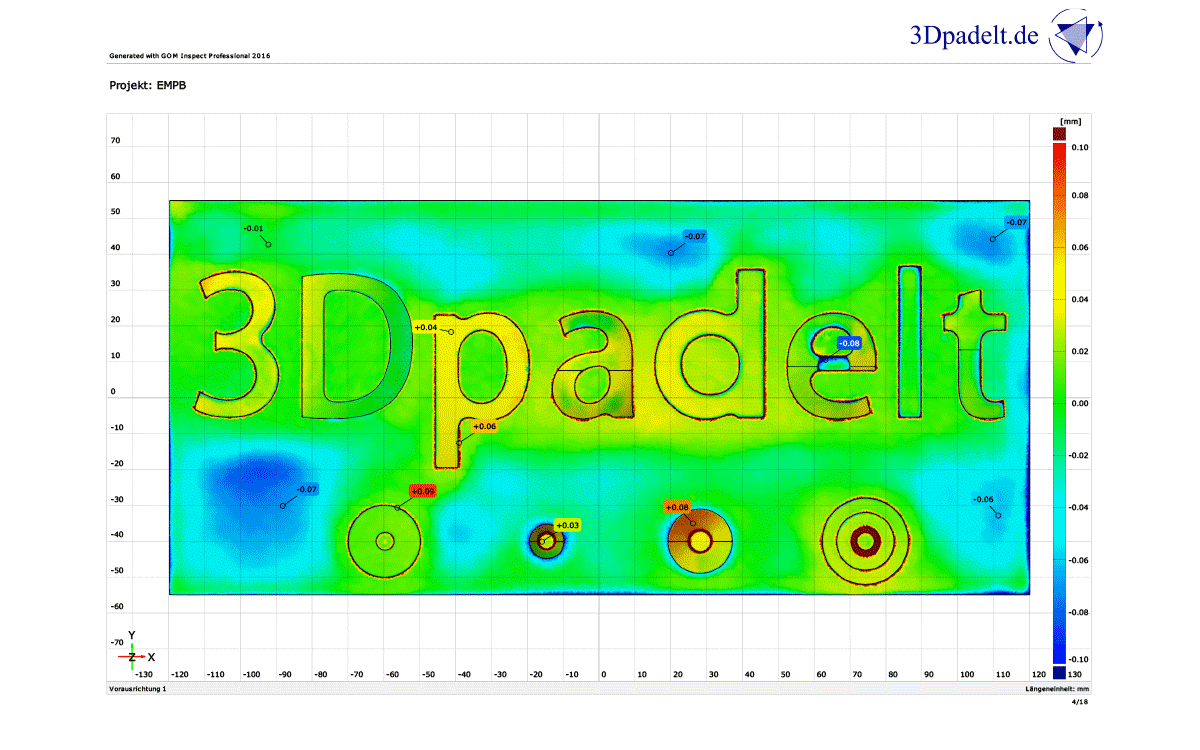Viewport: 1200px width, 750px height.
Task: Select the -0.06 deviation label
Action: (x=983, y=499)
